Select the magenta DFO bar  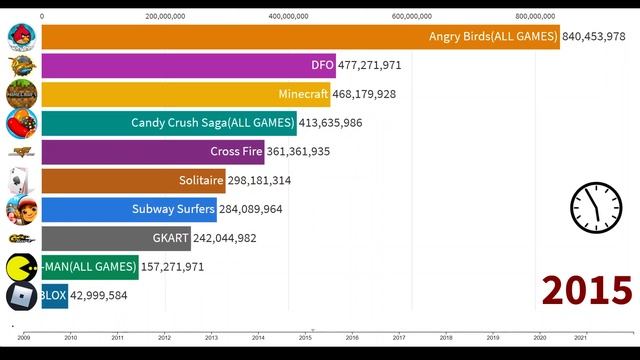point(189,65)
